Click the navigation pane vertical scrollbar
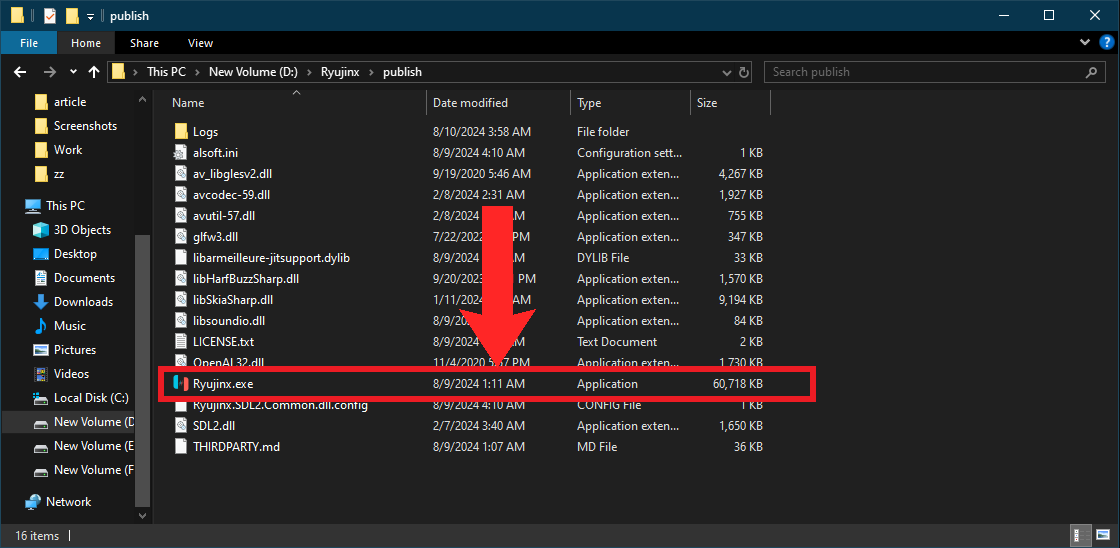 (x=143, y=370)
